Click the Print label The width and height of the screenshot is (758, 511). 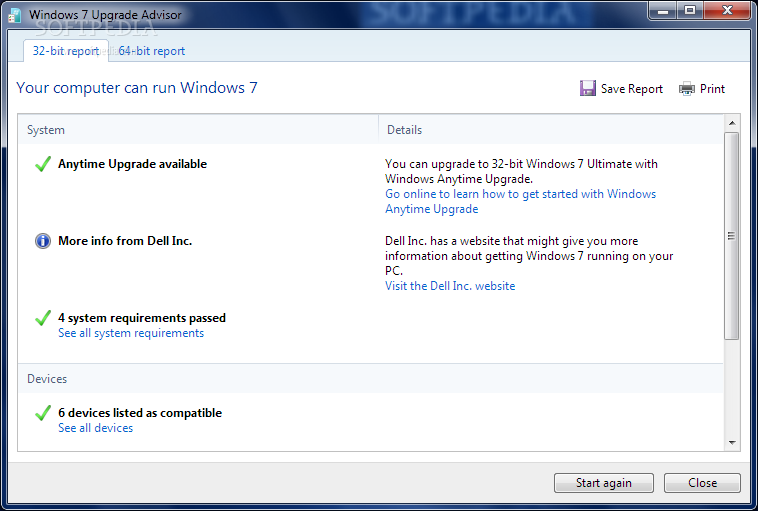[712, 89]
